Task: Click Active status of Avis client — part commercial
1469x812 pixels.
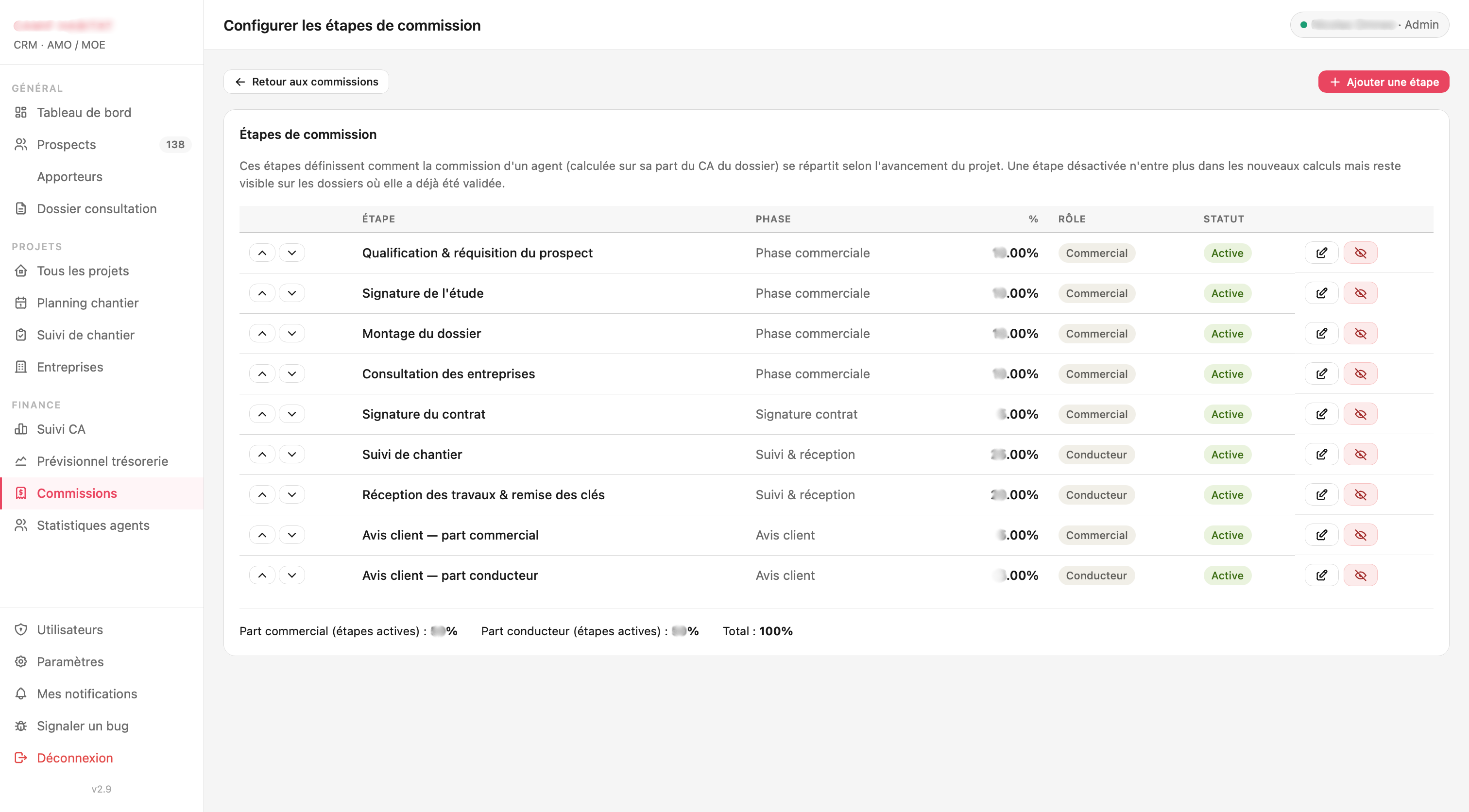Action: 1227,535
